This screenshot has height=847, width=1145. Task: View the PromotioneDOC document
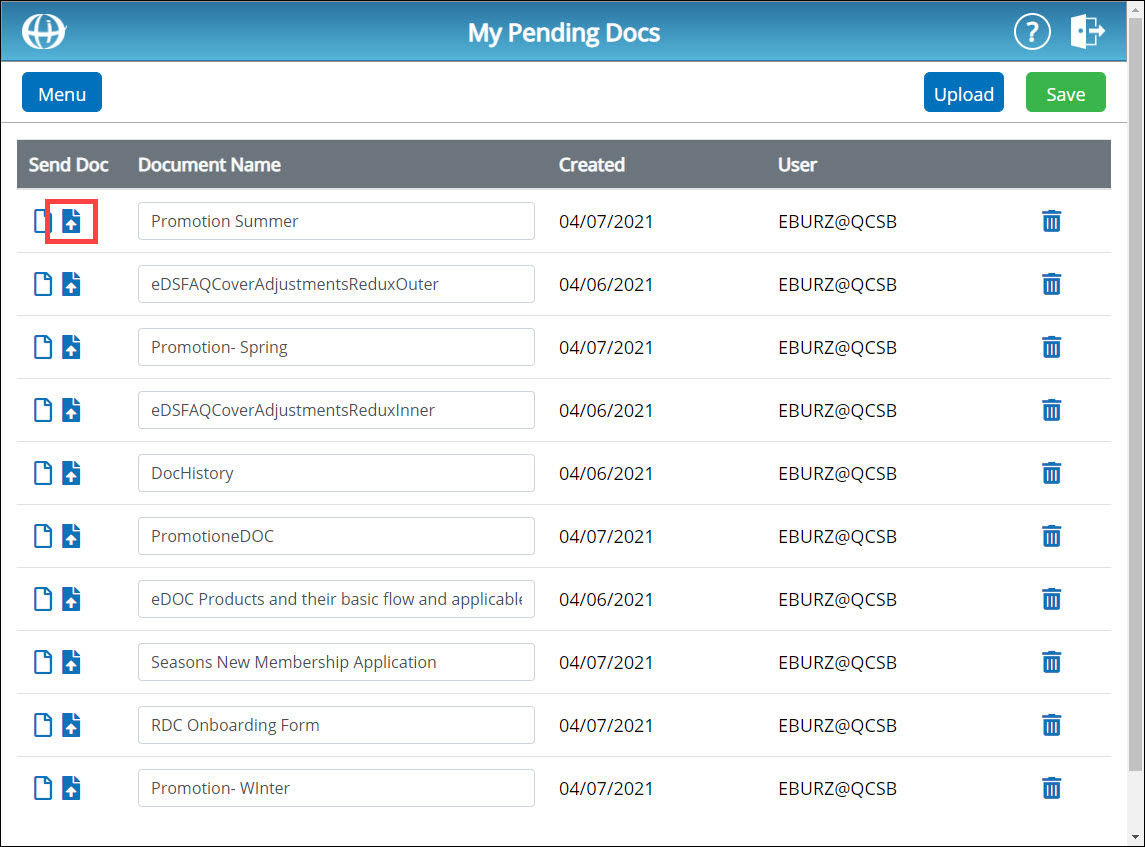point(42,536)
